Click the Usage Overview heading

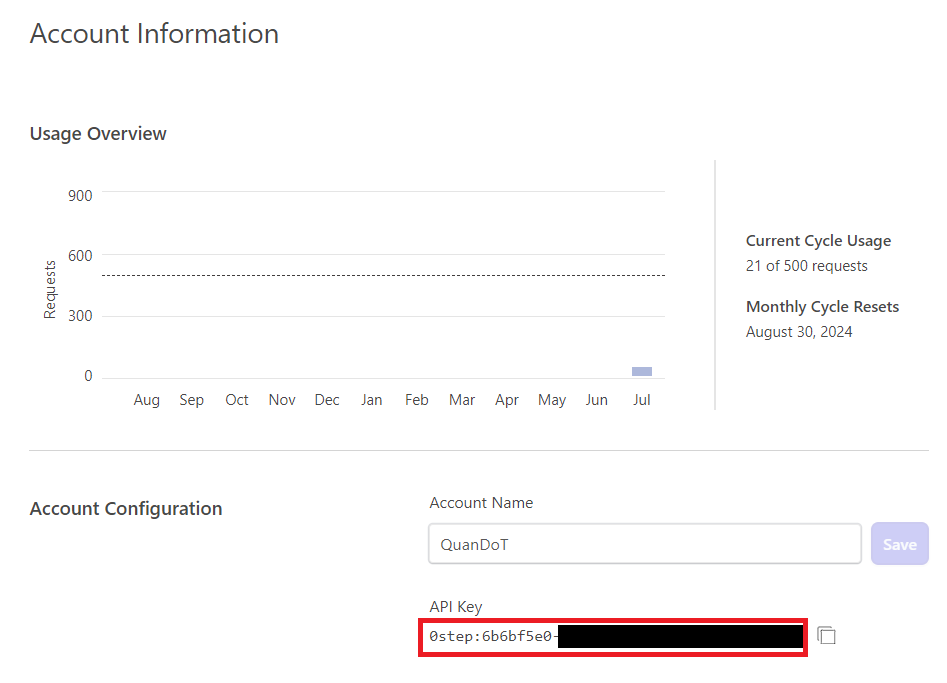point(97,133)
